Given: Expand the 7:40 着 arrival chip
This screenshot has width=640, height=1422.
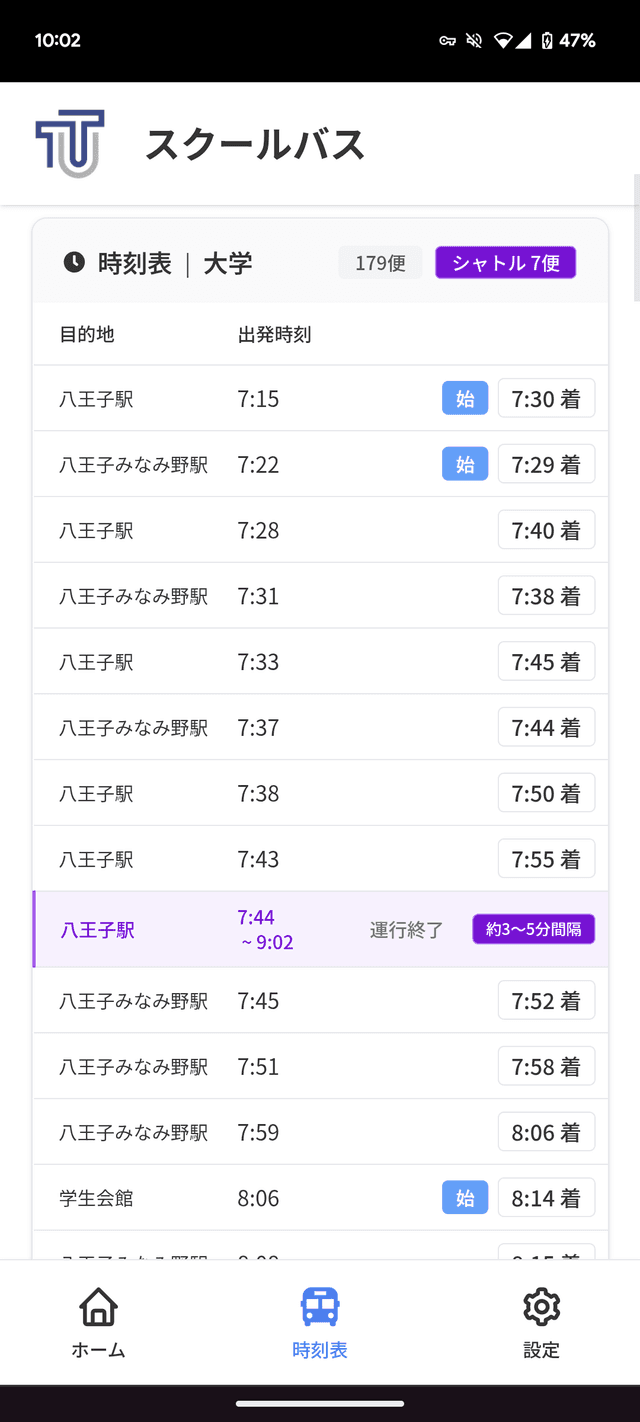Looking at the screenshot, I should click(546, 529).
